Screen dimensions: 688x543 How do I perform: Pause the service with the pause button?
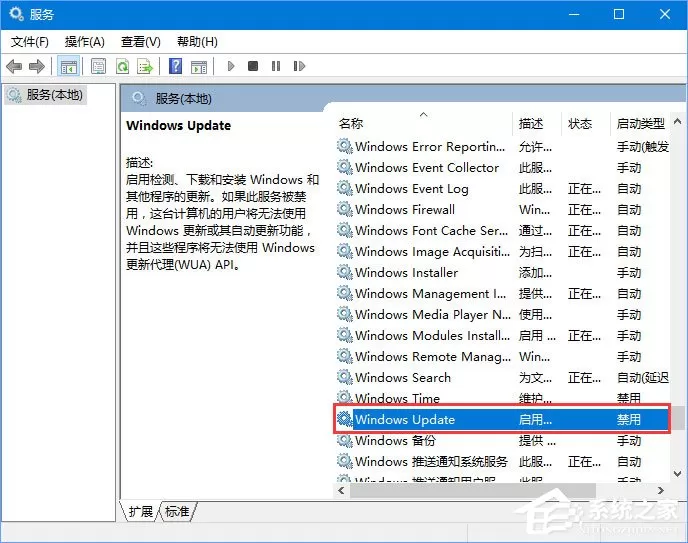tap(276, 66)
